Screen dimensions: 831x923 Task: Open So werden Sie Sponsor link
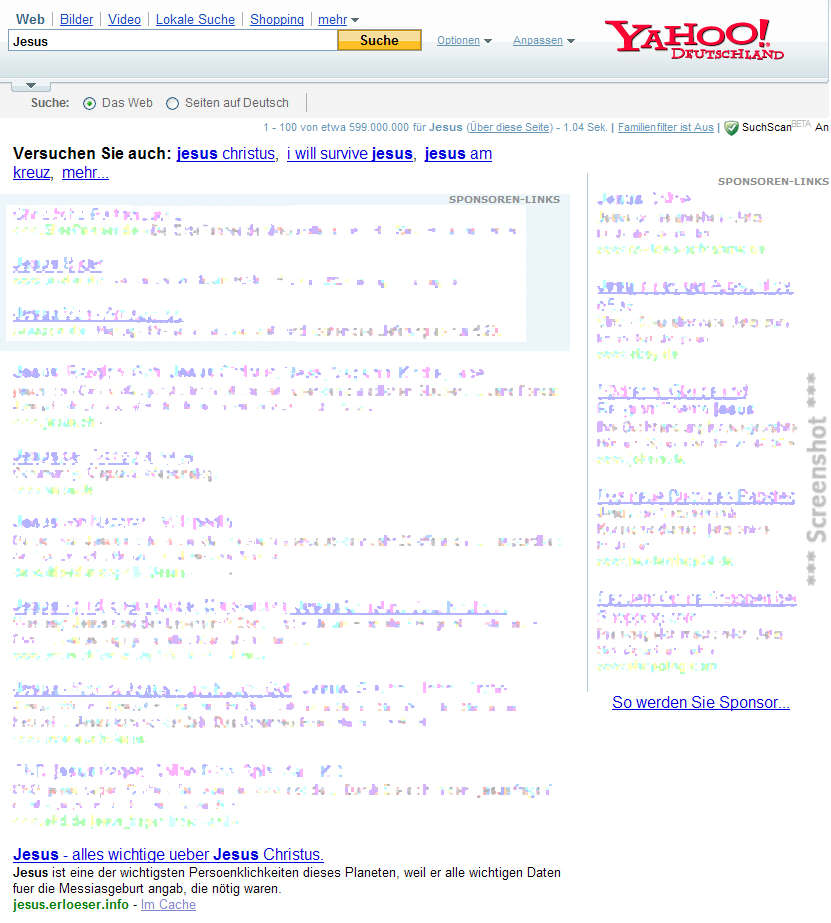click(x=701, y=702)
